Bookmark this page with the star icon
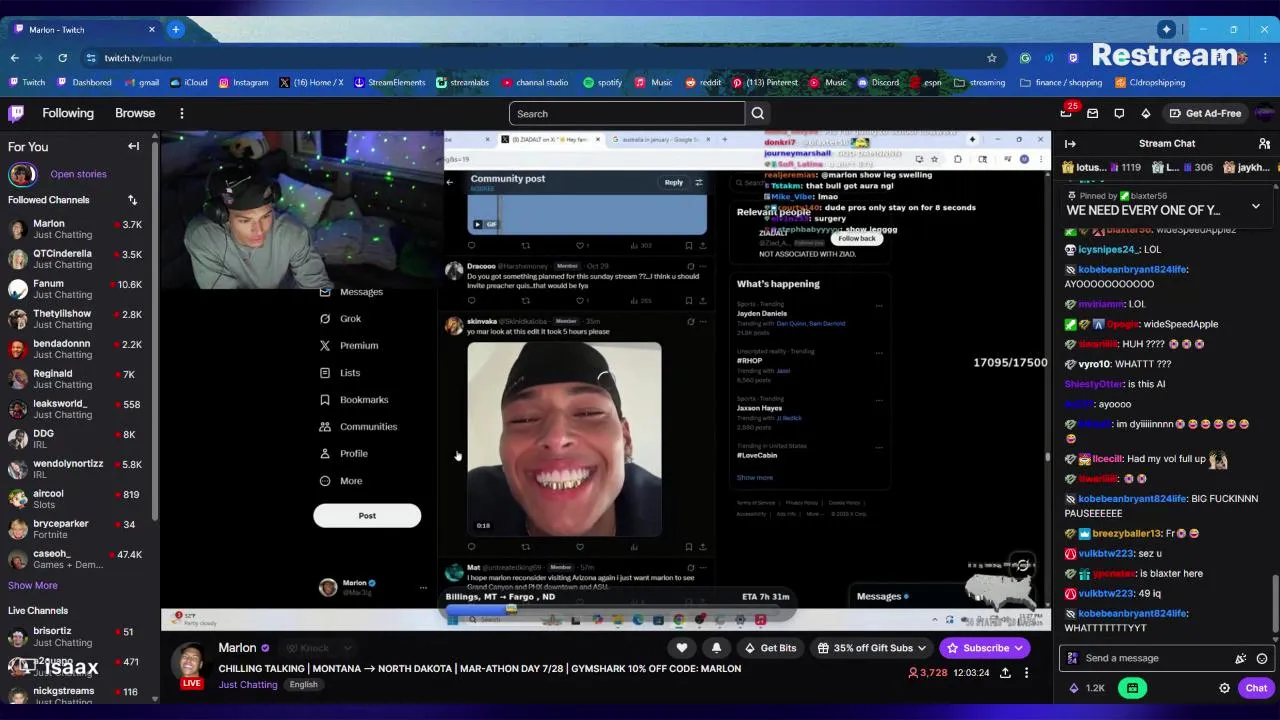This screenshot has width=1280, height=720. point(992,58)
